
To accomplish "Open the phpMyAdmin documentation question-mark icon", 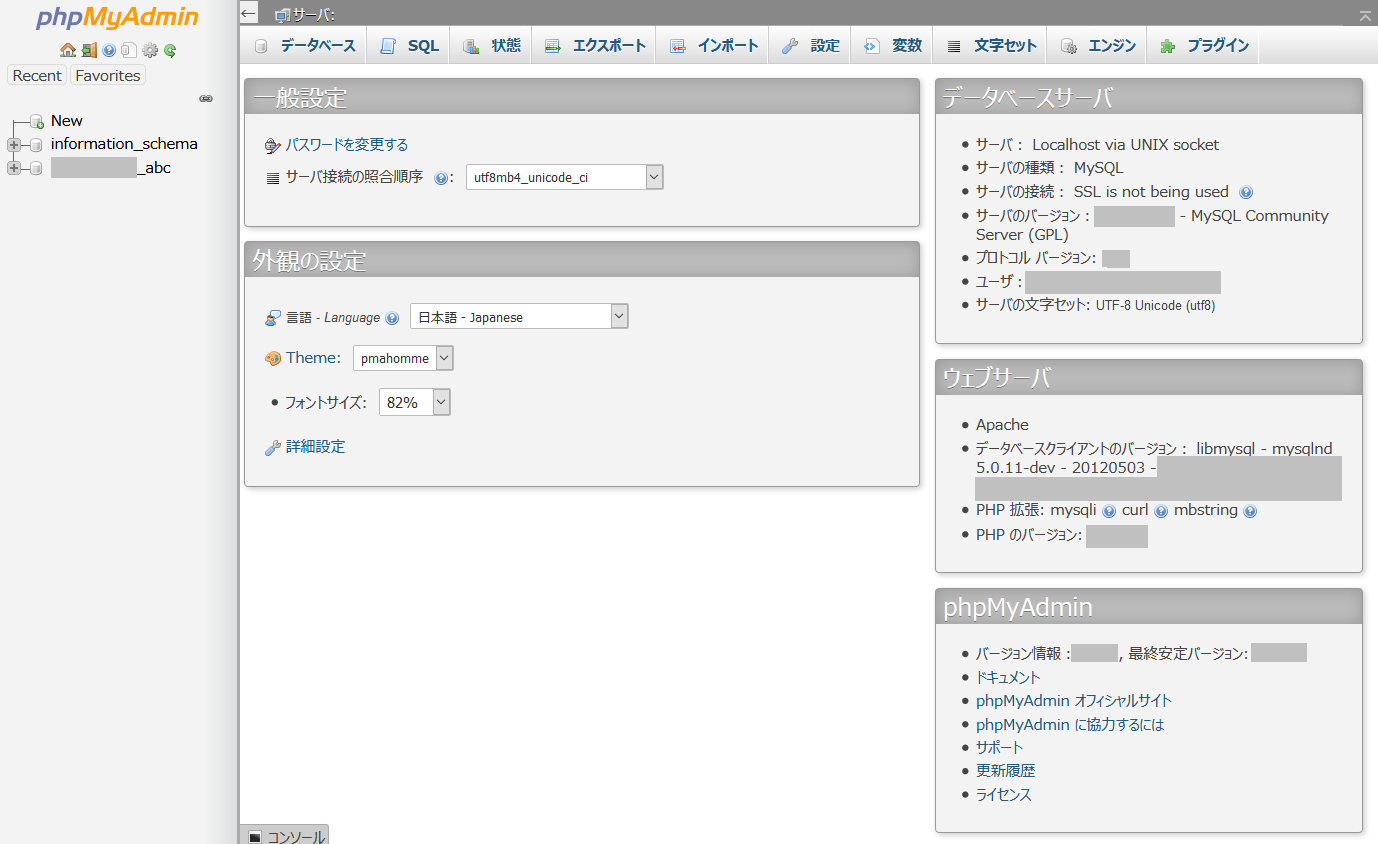I will 109,50.
